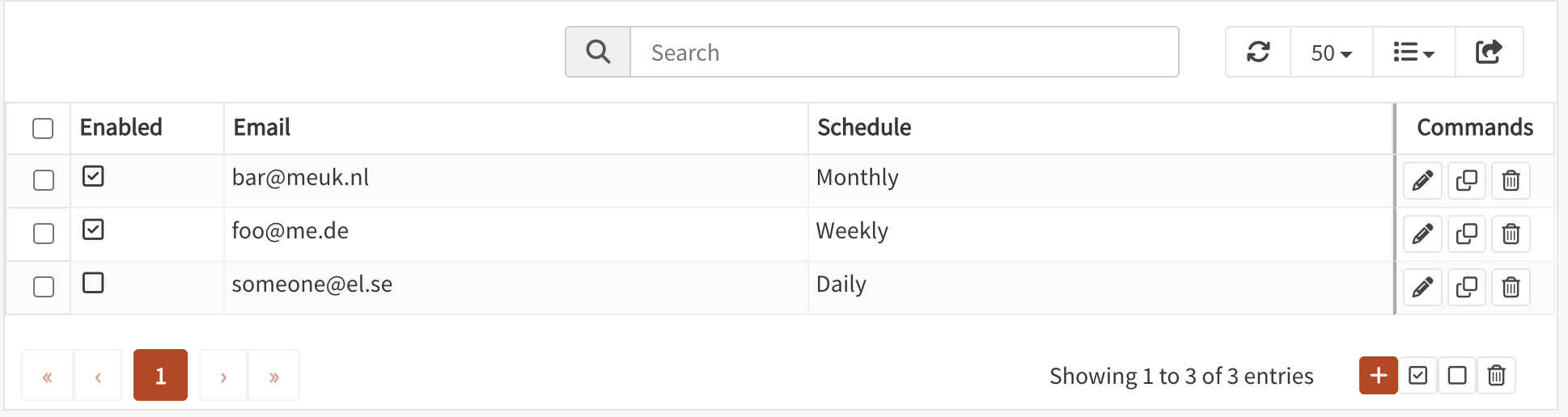The width and height of the screenshot is (1568, 417).
Task: Clone the foo@me.de entry
Action: [1466, 234]
